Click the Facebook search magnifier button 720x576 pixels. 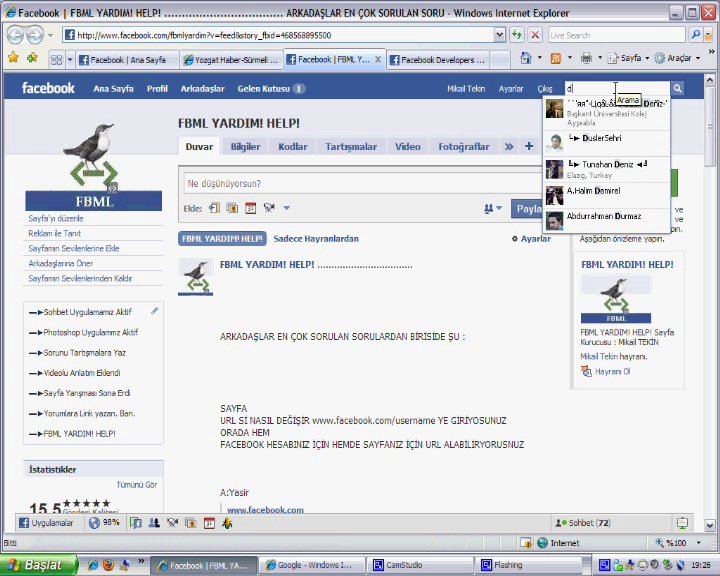pos(677,88)
